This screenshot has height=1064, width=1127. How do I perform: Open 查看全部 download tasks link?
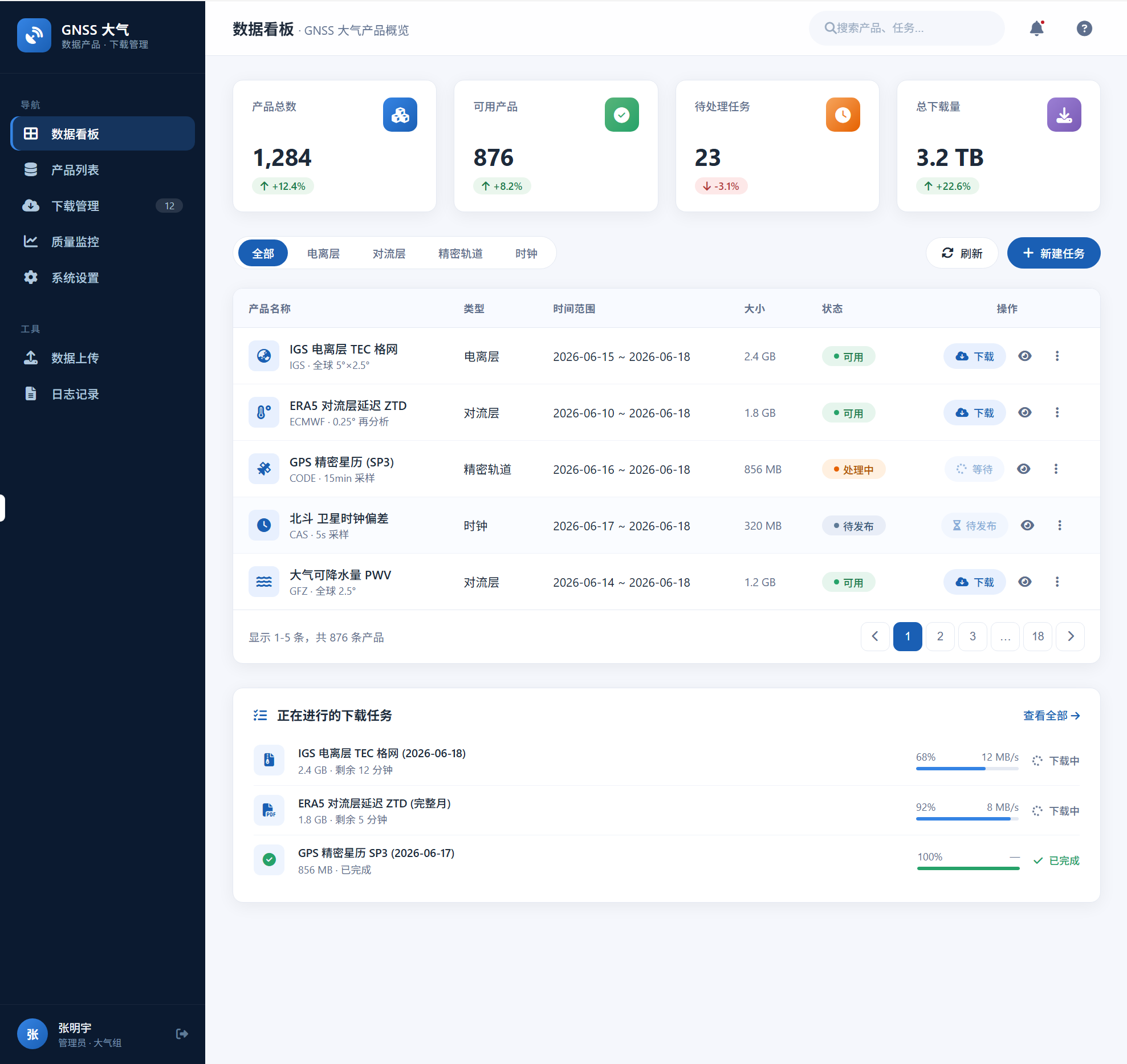pyautogui.click(x=1051, y=716)
